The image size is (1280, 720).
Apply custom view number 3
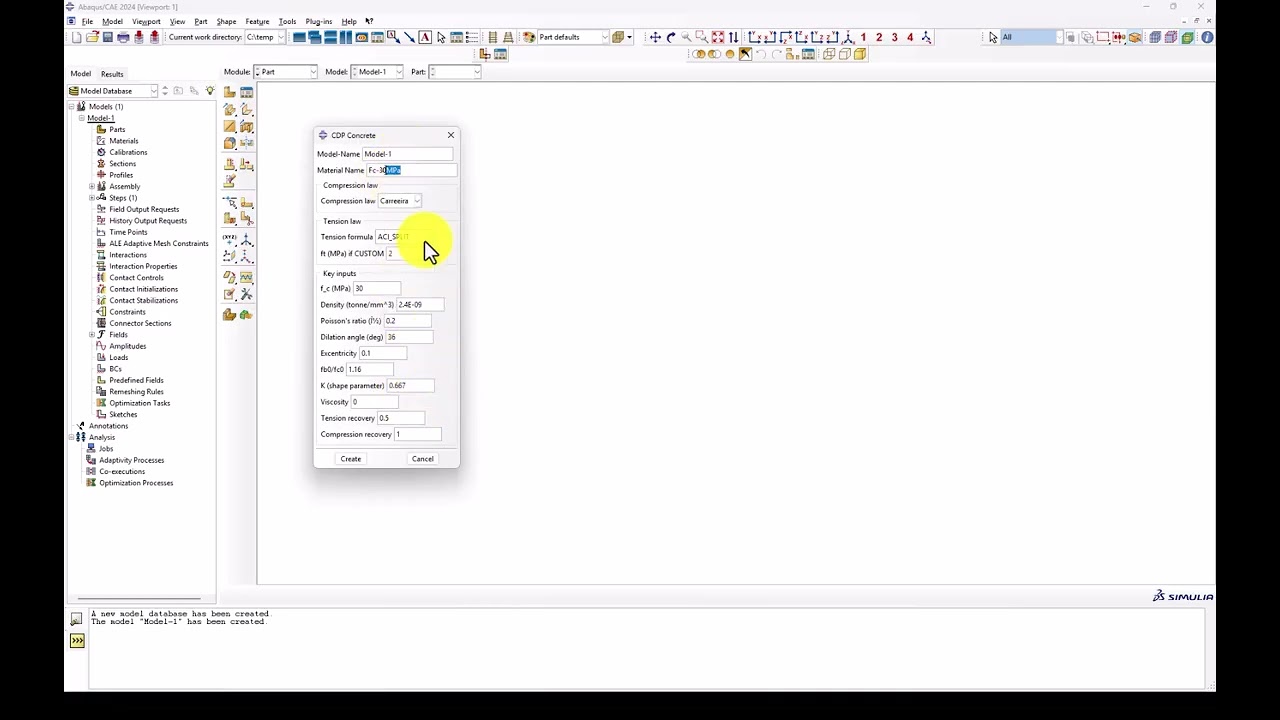895,38
